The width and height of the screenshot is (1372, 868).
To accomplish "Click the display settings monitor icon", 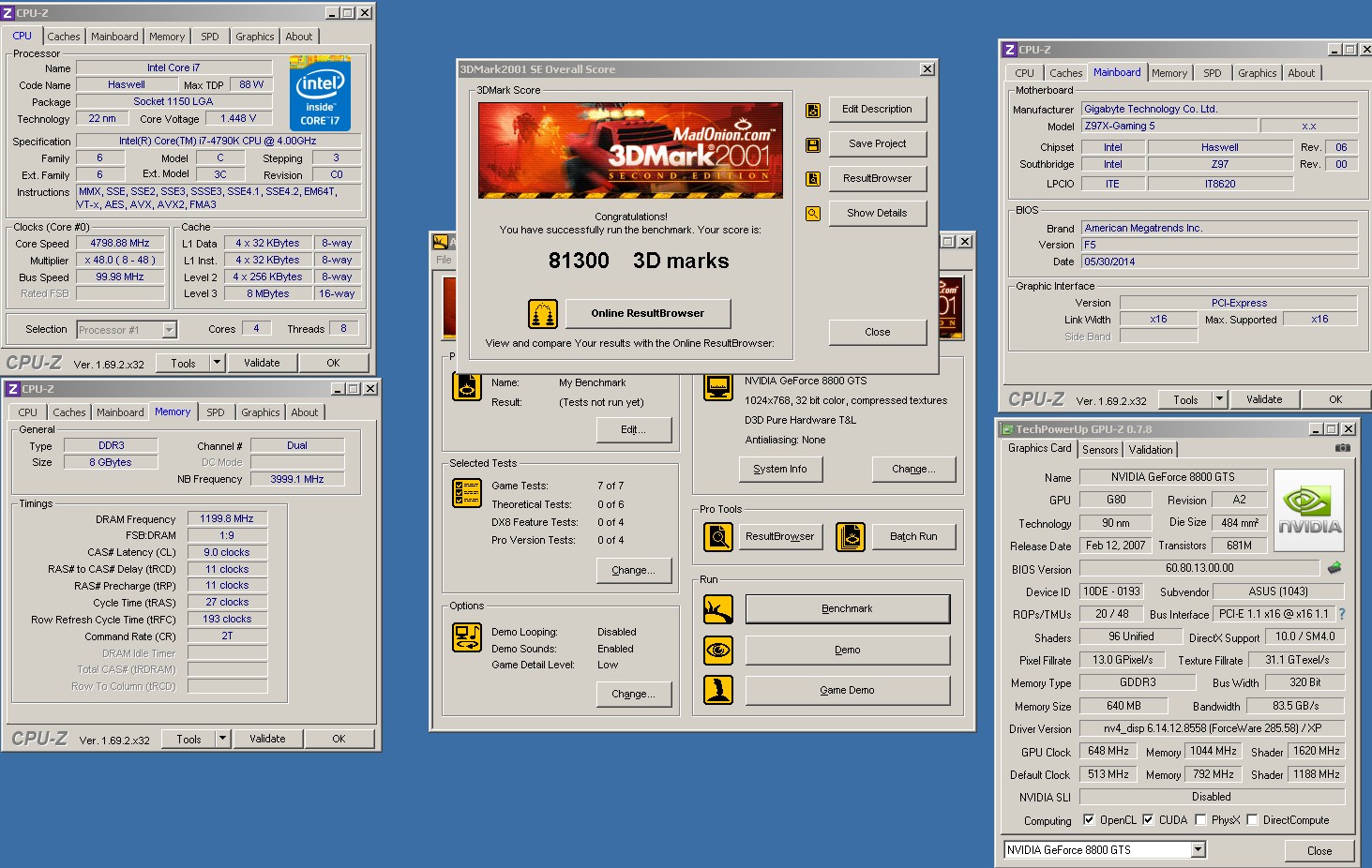I will click(718, 386).
